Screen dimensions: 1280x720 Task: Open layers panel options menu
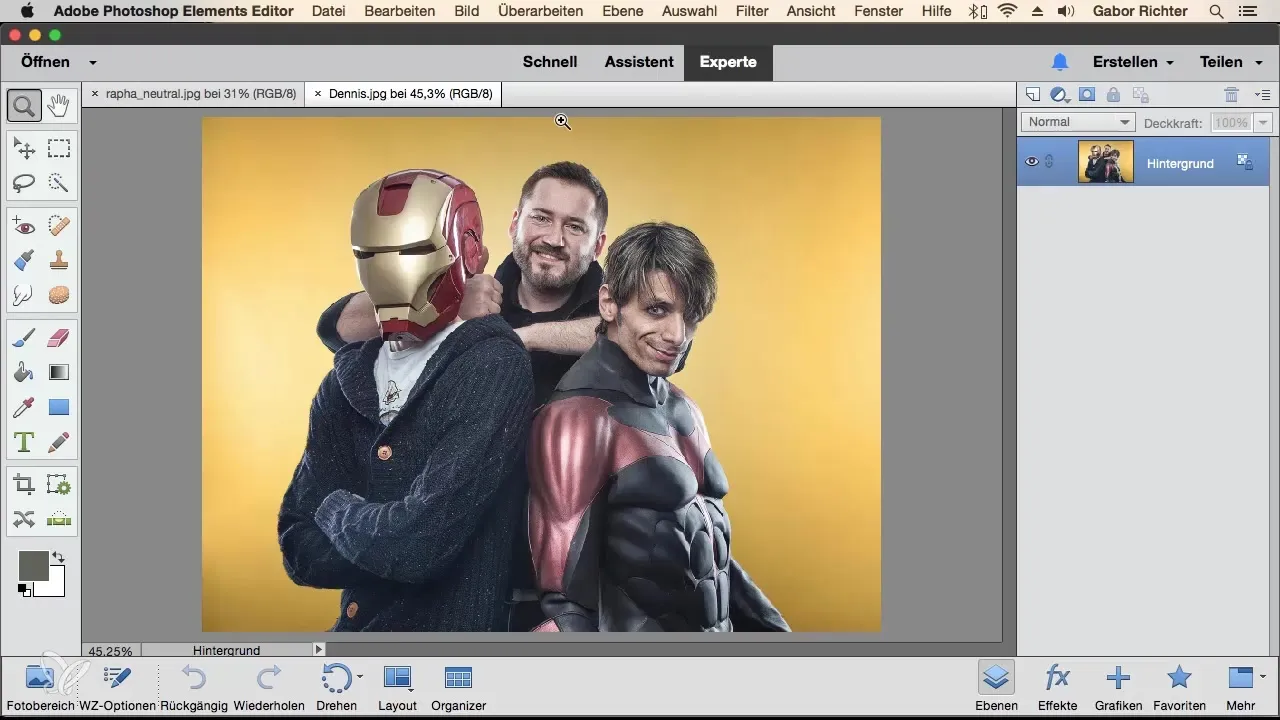1262,94
